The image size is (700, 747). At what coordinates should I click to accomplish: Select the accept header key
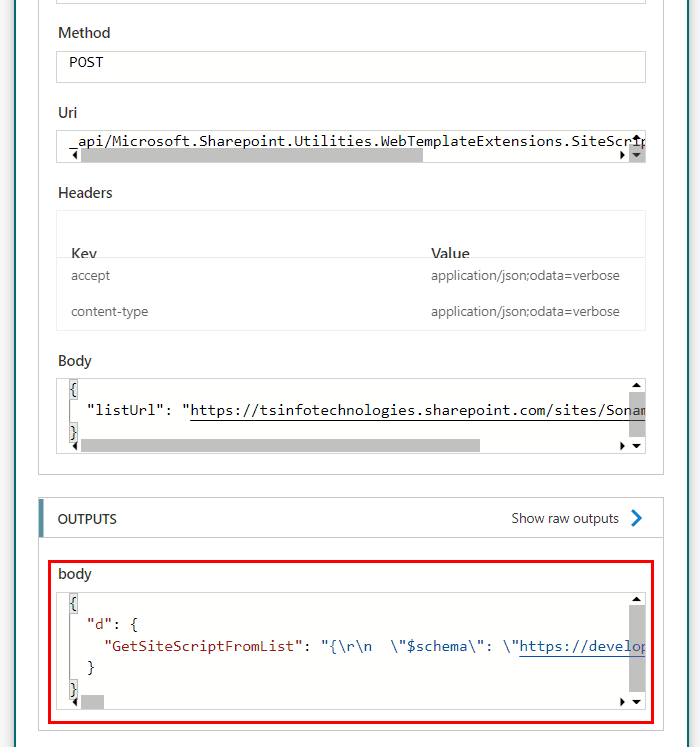(x=91, y=276)
